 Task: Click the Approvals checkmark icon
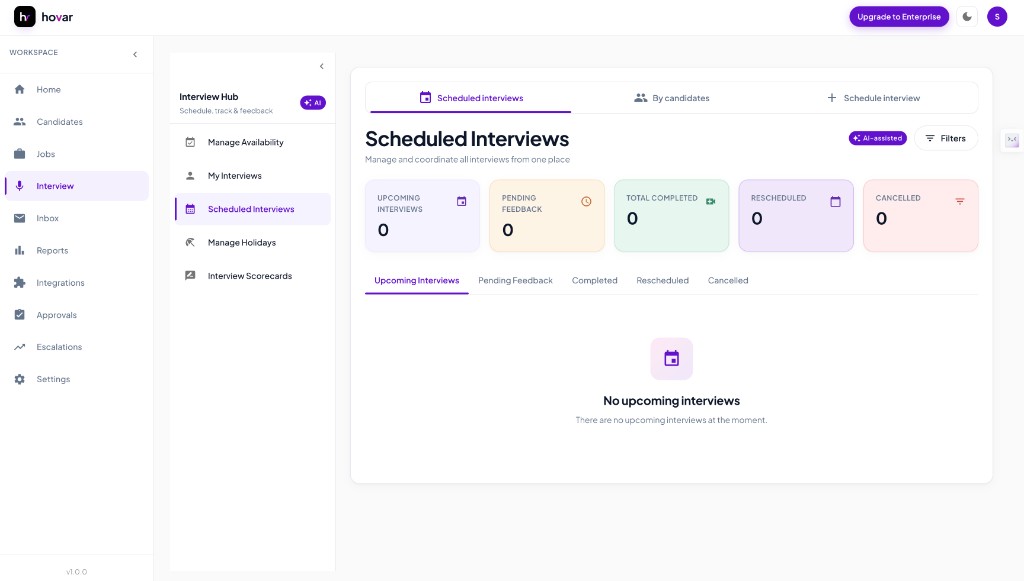[x=20, y=315]
